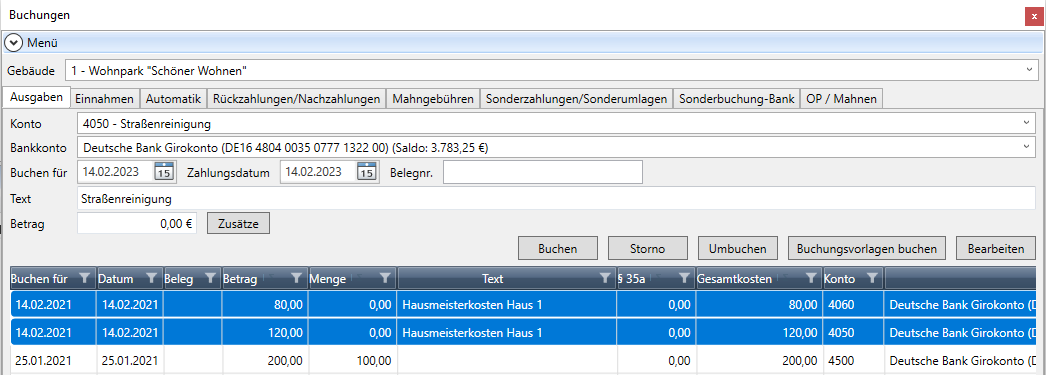
Task: Focus the Belegnr. input field
Action: pyautogui.click(x=543, y=172)
